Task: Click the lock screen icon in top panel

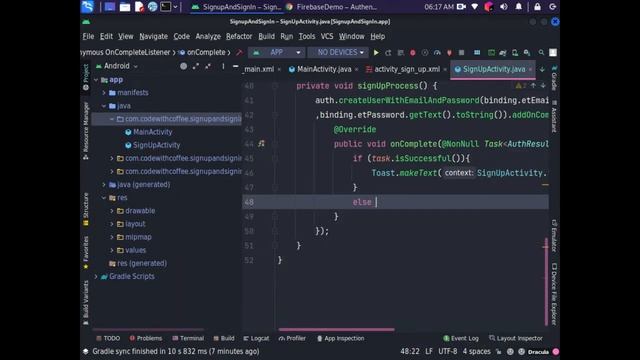Action: click(x=537, y=7)
